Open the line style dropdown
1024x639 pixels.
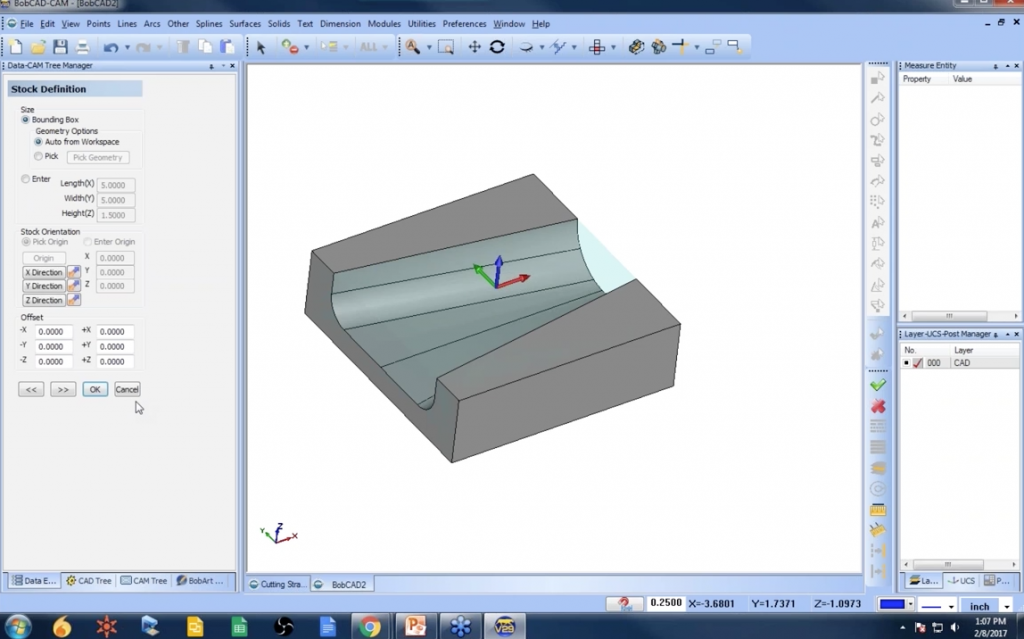tap(951, 606)
